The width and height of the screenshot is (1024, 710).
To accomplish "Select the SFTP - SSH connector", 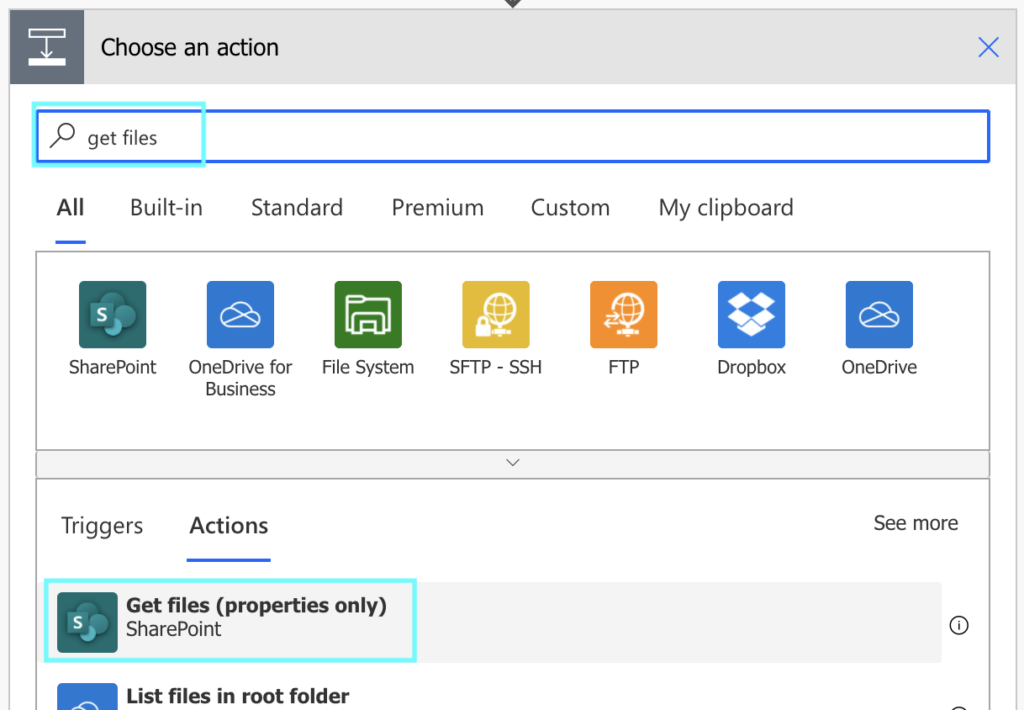I will tap(496, 314).
